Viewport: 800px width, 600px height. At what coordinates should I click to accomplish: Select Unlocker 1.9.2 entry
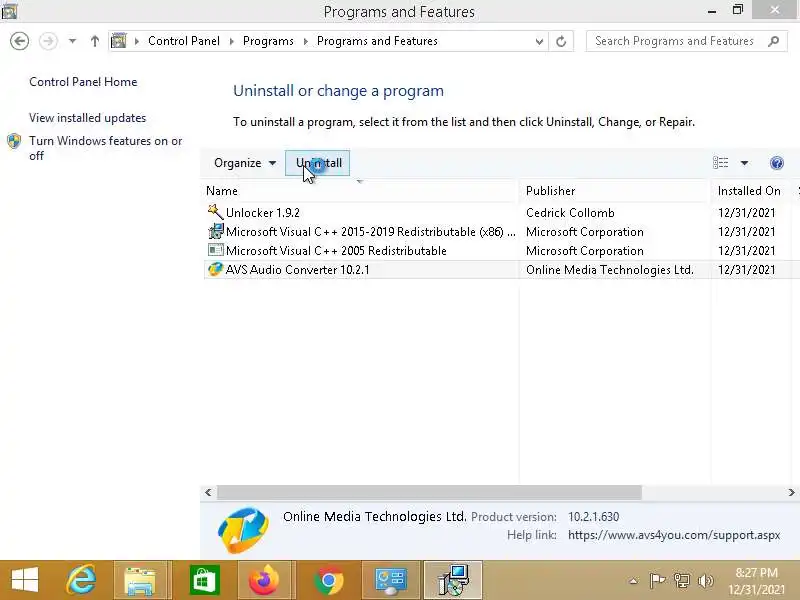(262, 213)
